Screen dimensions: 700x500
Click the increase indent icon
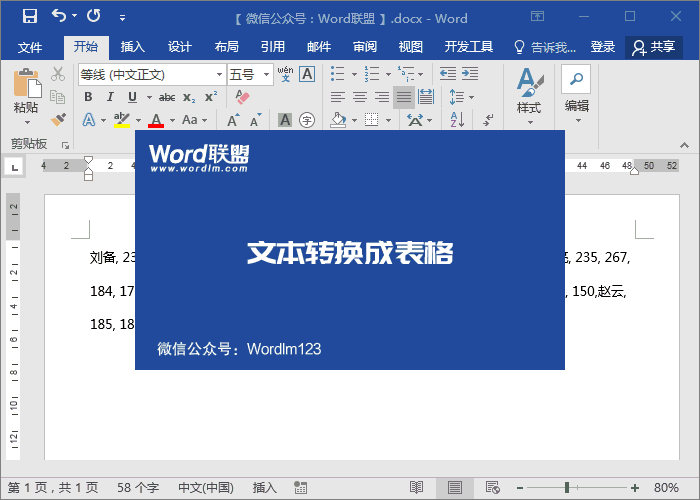[470, 74]
